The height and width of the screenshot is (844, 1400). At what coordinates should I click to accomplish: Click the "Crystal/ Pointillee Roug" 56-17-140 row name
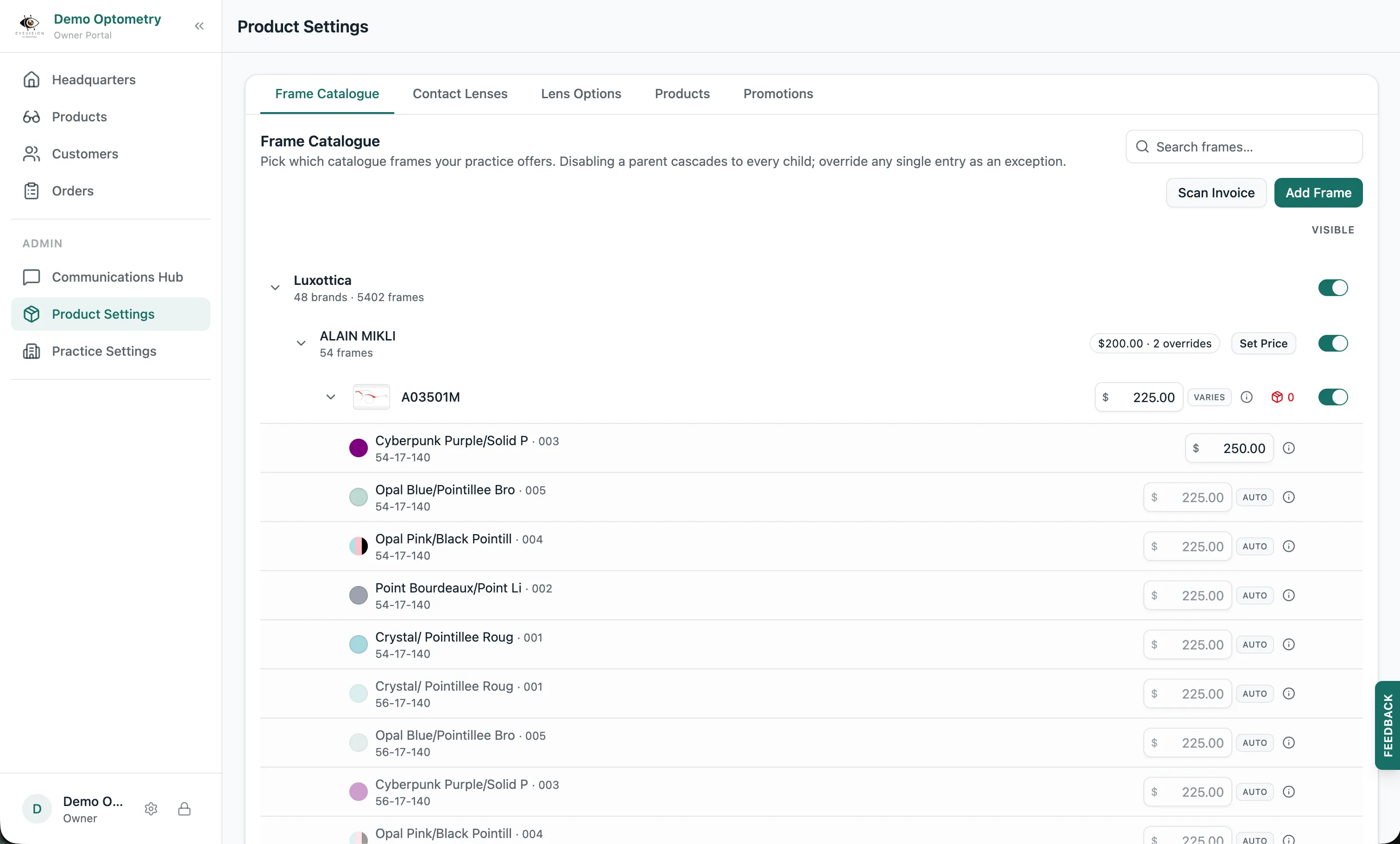point(444,686)
